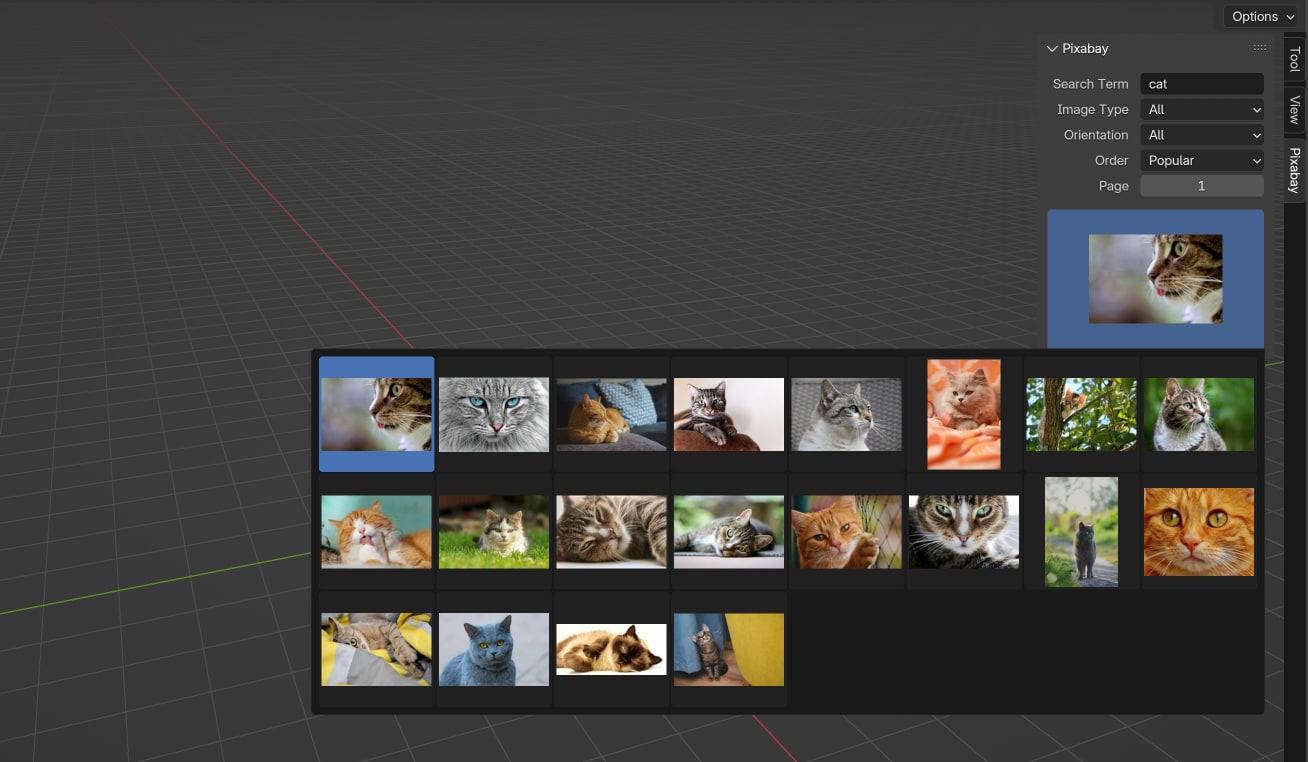Open the Order dropdown set to Popular

(1202, 160)
